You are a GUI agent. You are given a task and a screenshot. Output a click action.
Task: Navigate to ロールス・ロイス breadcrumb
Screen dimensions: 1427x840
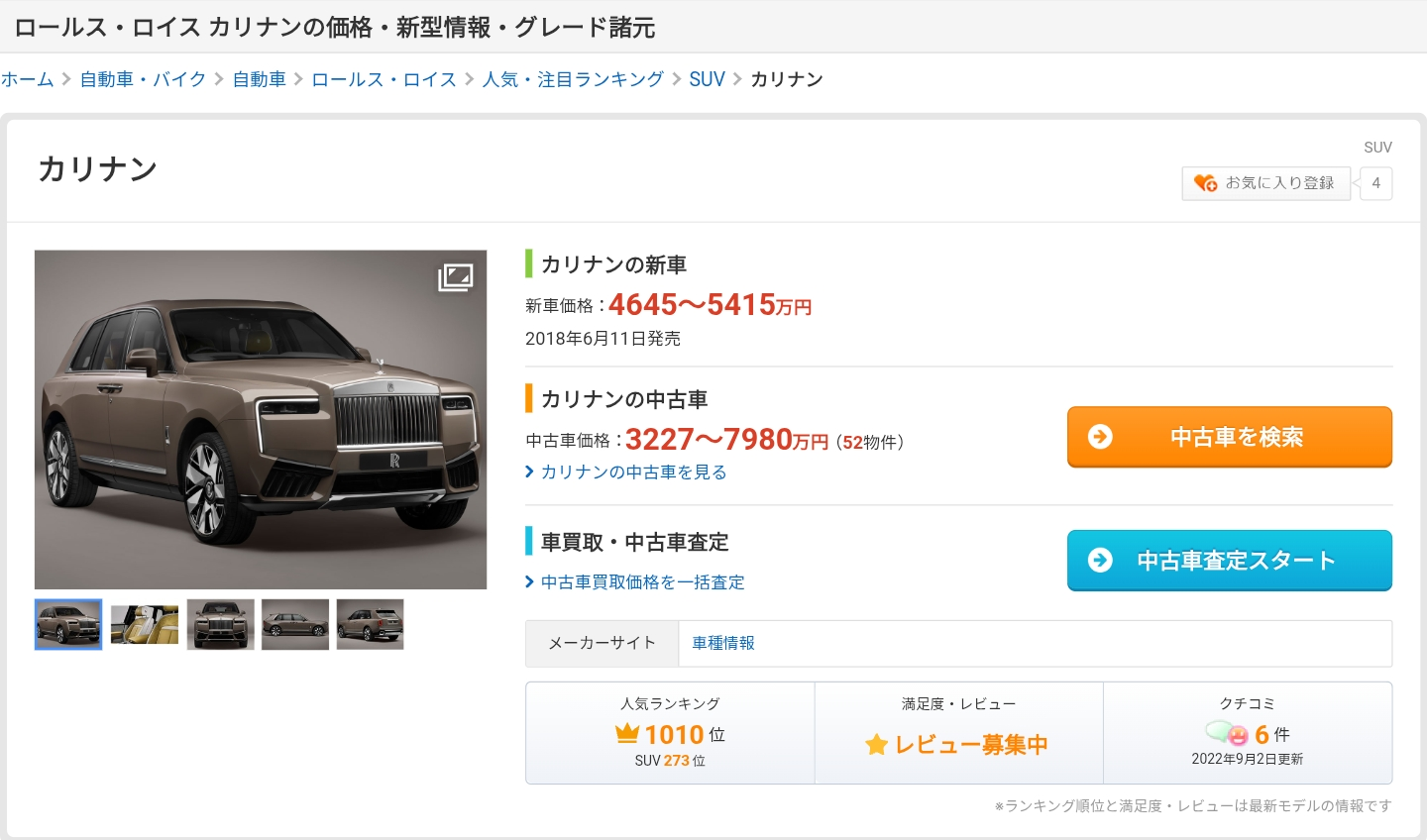(384, 79)
